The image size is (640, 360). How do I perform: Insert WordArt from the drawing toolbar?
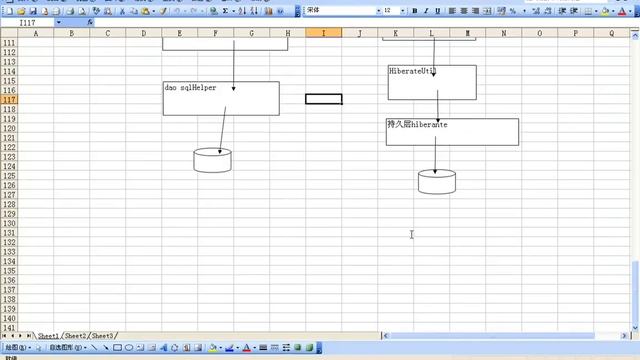[163, 348]
